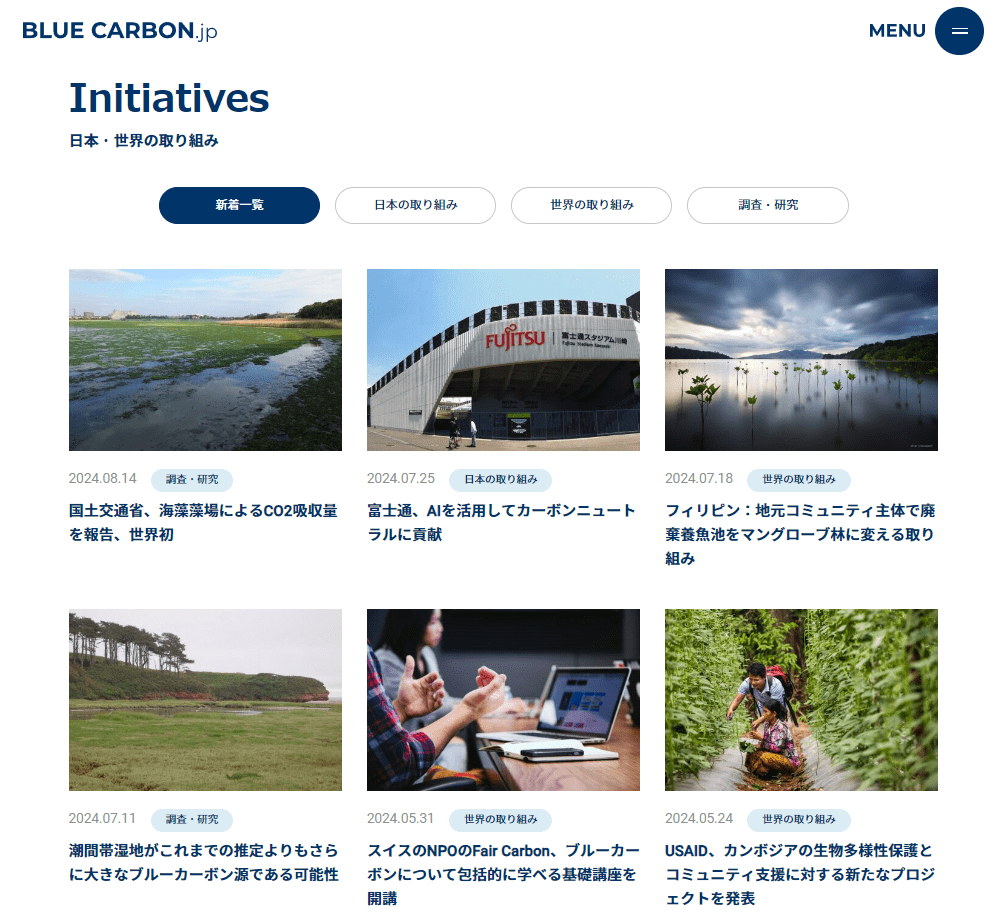Screen dimensions: 1003x922
Task: Switch to the 世界の取り組み tab
Action: (592, 205)
